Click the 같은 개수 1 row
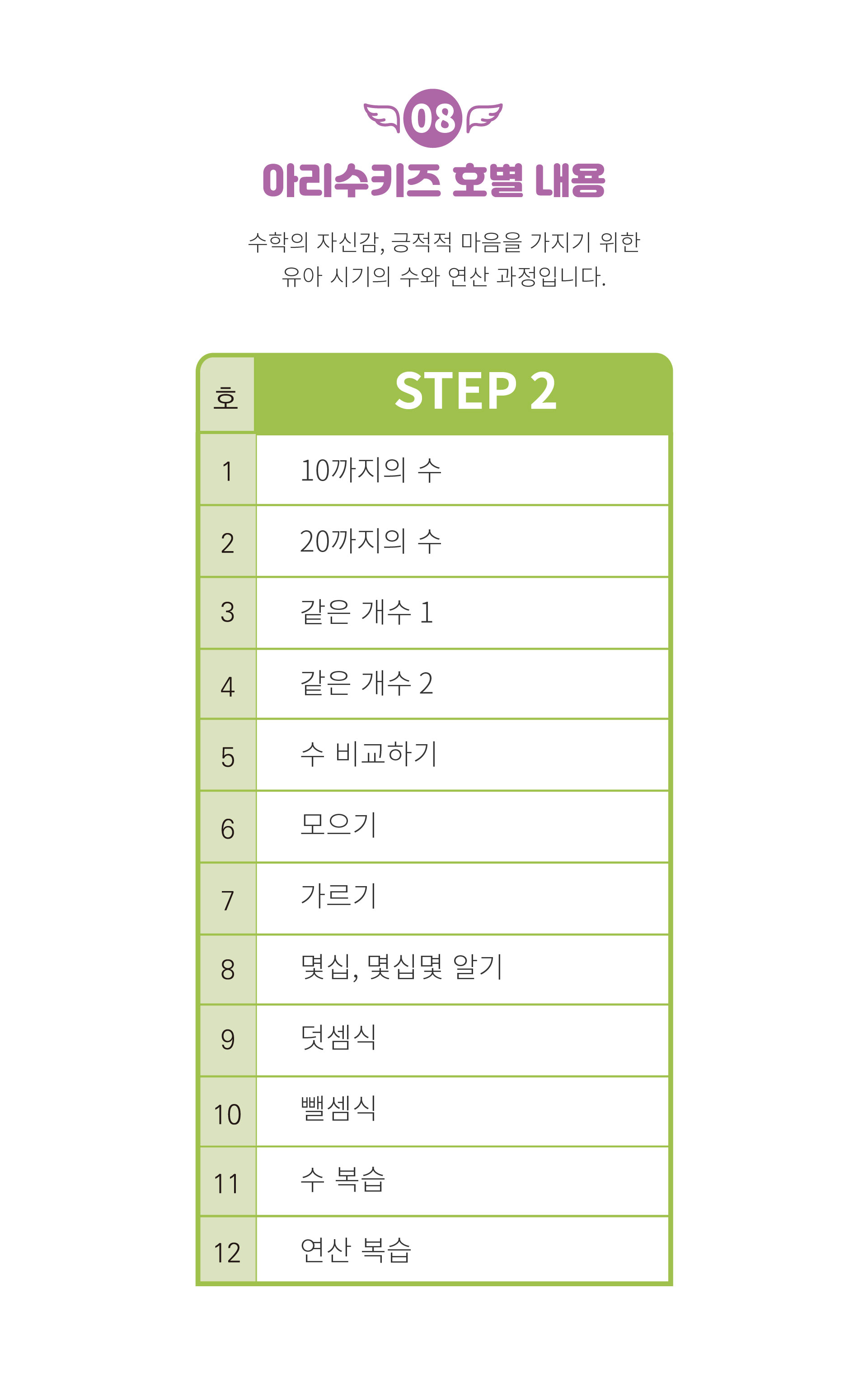This screenshot has height=1378, width=868. click(x=366, y=612)
